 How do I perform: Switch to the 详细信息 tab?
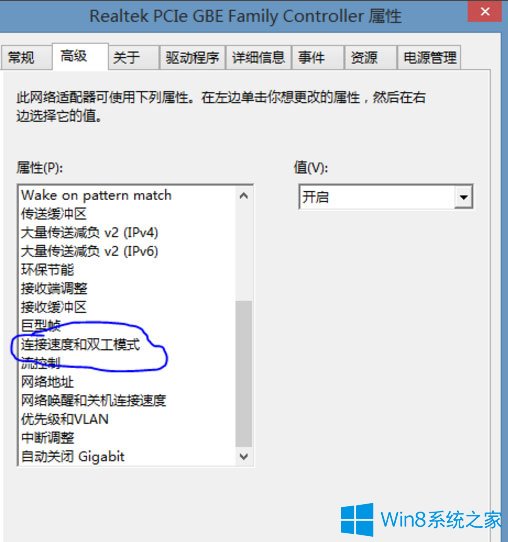258,58
